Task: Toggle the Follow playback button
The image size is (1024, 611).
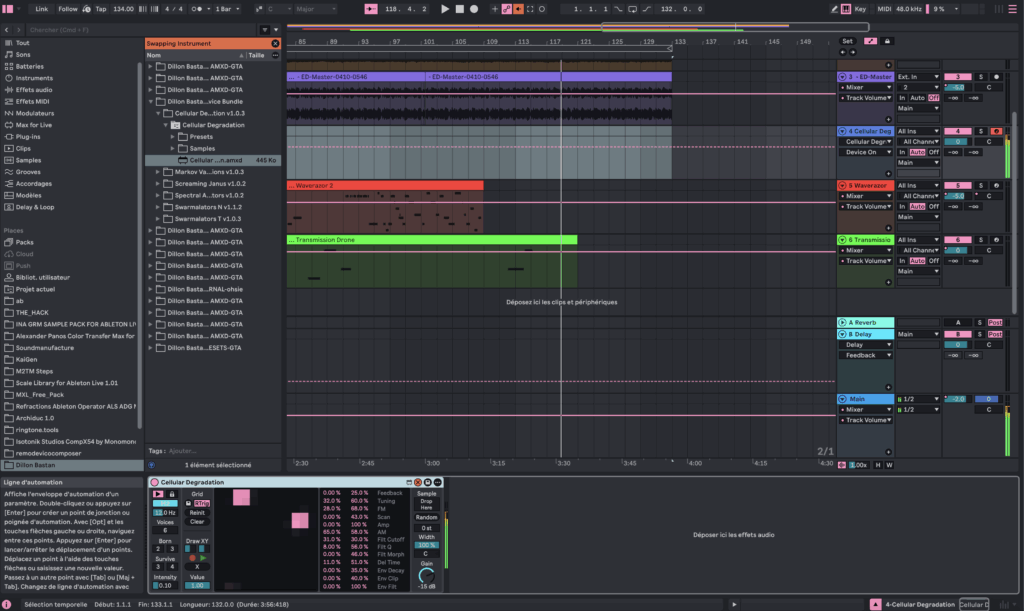Action: 67,9
